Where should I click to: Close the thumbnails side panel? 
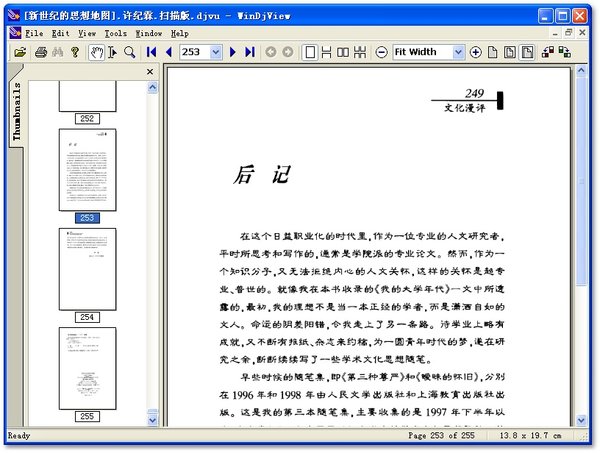click(x=150, y=72)
